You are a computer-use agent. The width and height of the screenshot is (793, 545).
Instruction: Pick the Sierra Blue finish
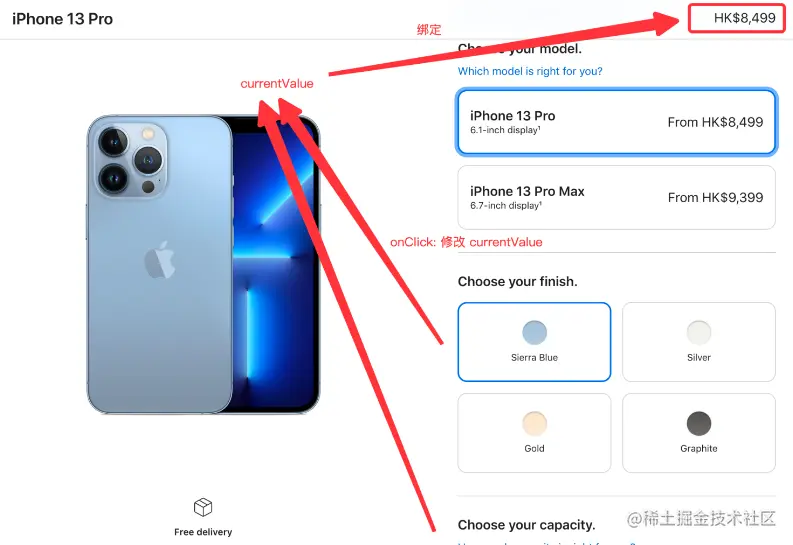tap(534, 342)
